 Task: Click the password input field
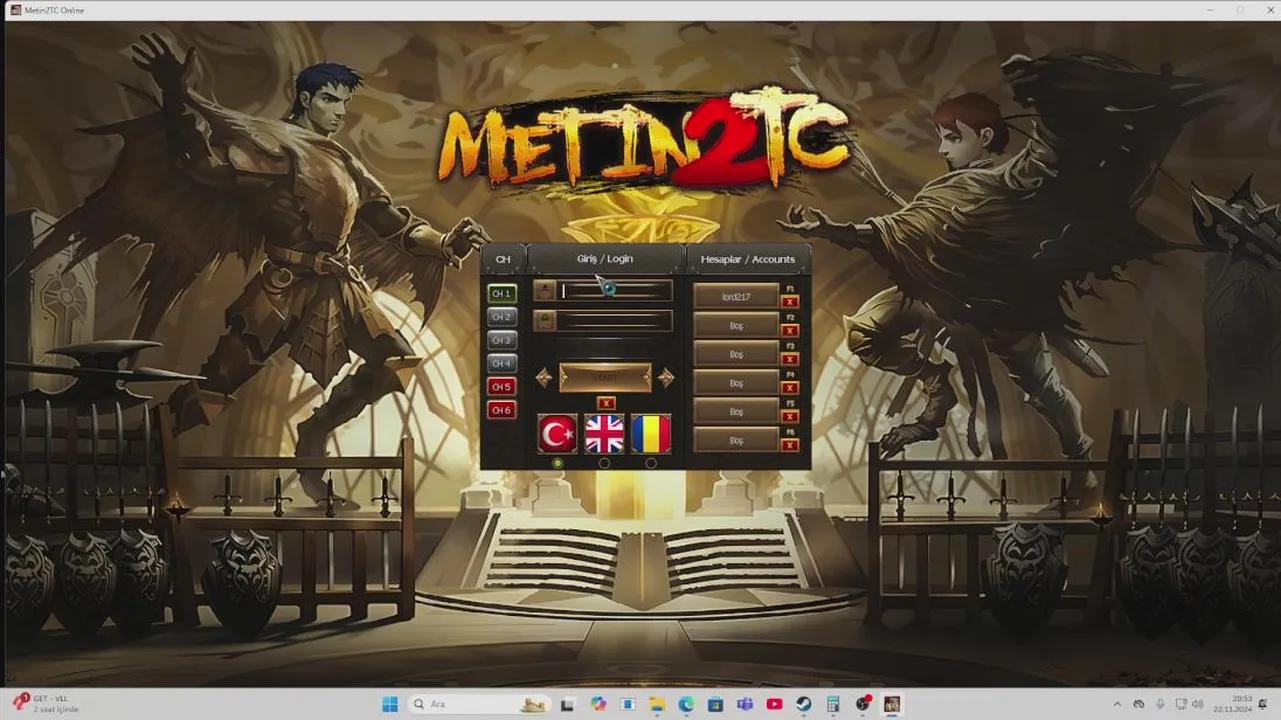click(615, 321)
